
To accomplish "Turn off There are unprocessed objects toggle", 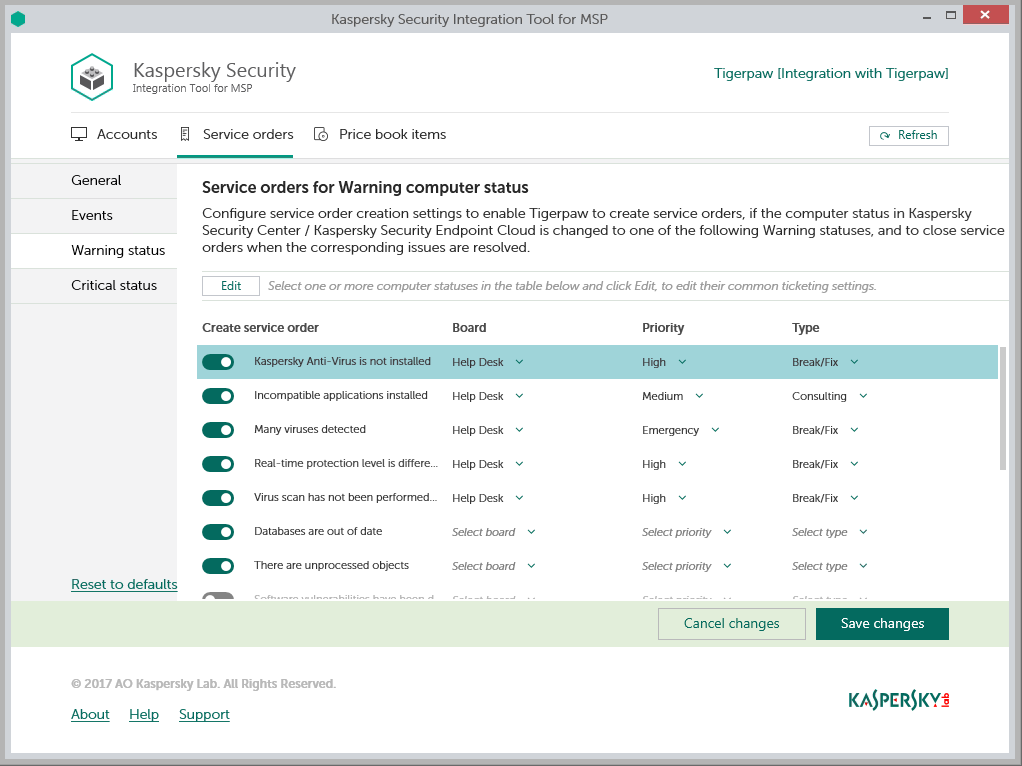I will (218, 566).
